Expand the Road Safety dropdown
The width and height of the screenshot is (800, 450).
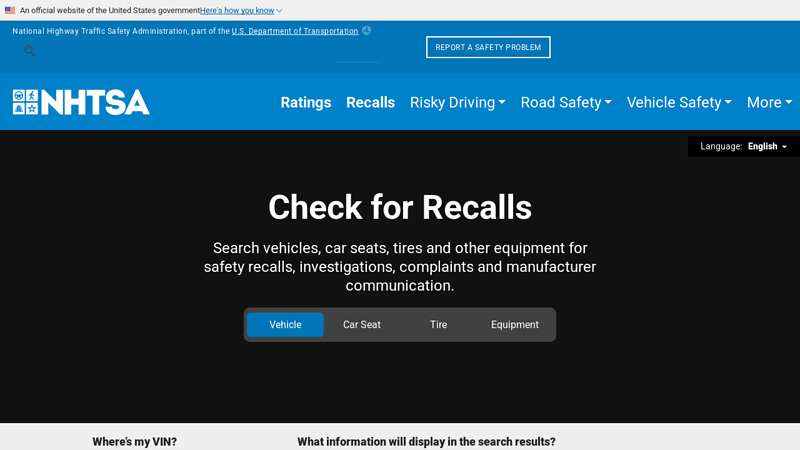[x=566, y=103]
